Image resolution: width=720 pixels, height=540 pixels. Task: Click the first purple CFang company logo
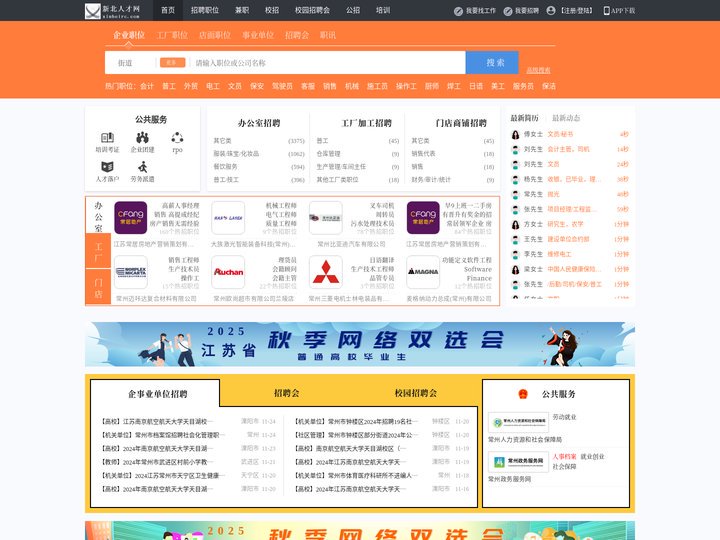(x=130, y=218)
